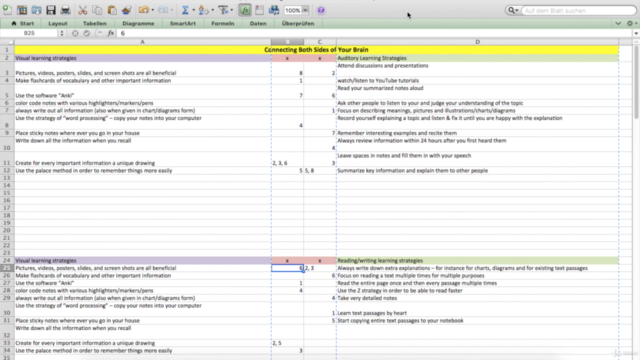Open the new from template icon

(x=22, y=10)
